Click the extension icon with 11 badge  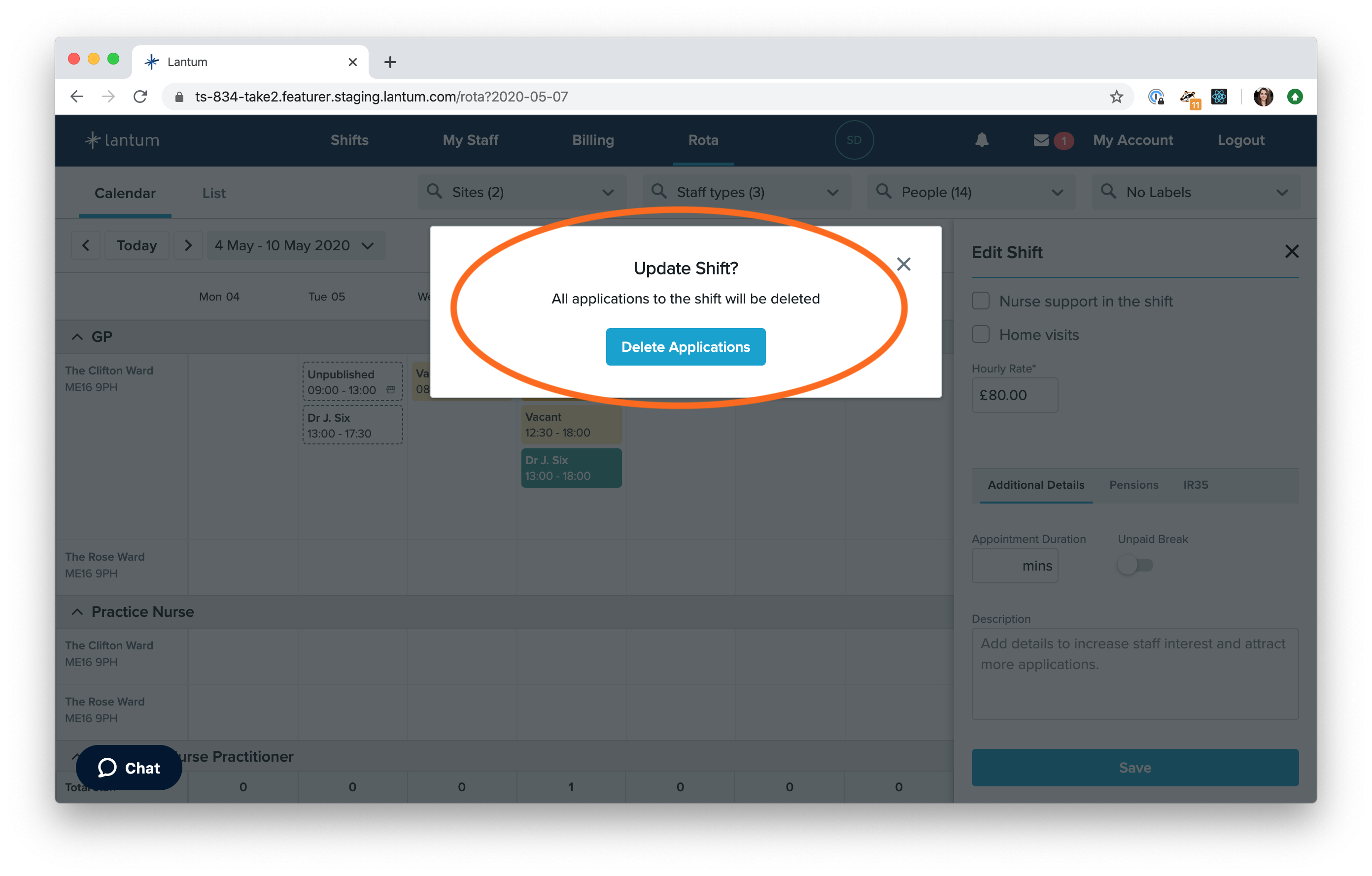(x=1189, y=98)
